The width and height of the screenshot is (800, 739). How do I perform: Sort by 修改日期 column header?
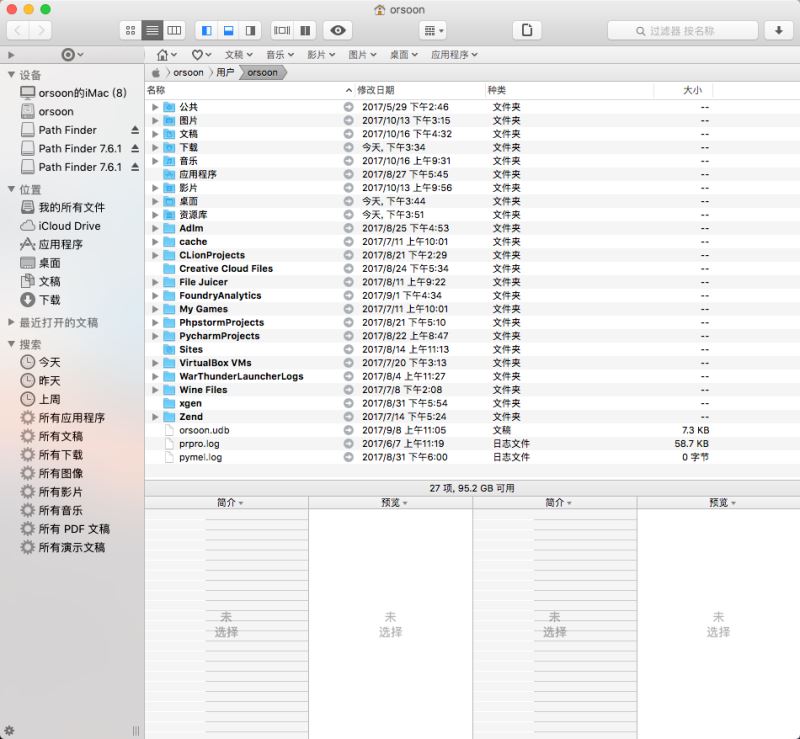(x=418, y=90)
